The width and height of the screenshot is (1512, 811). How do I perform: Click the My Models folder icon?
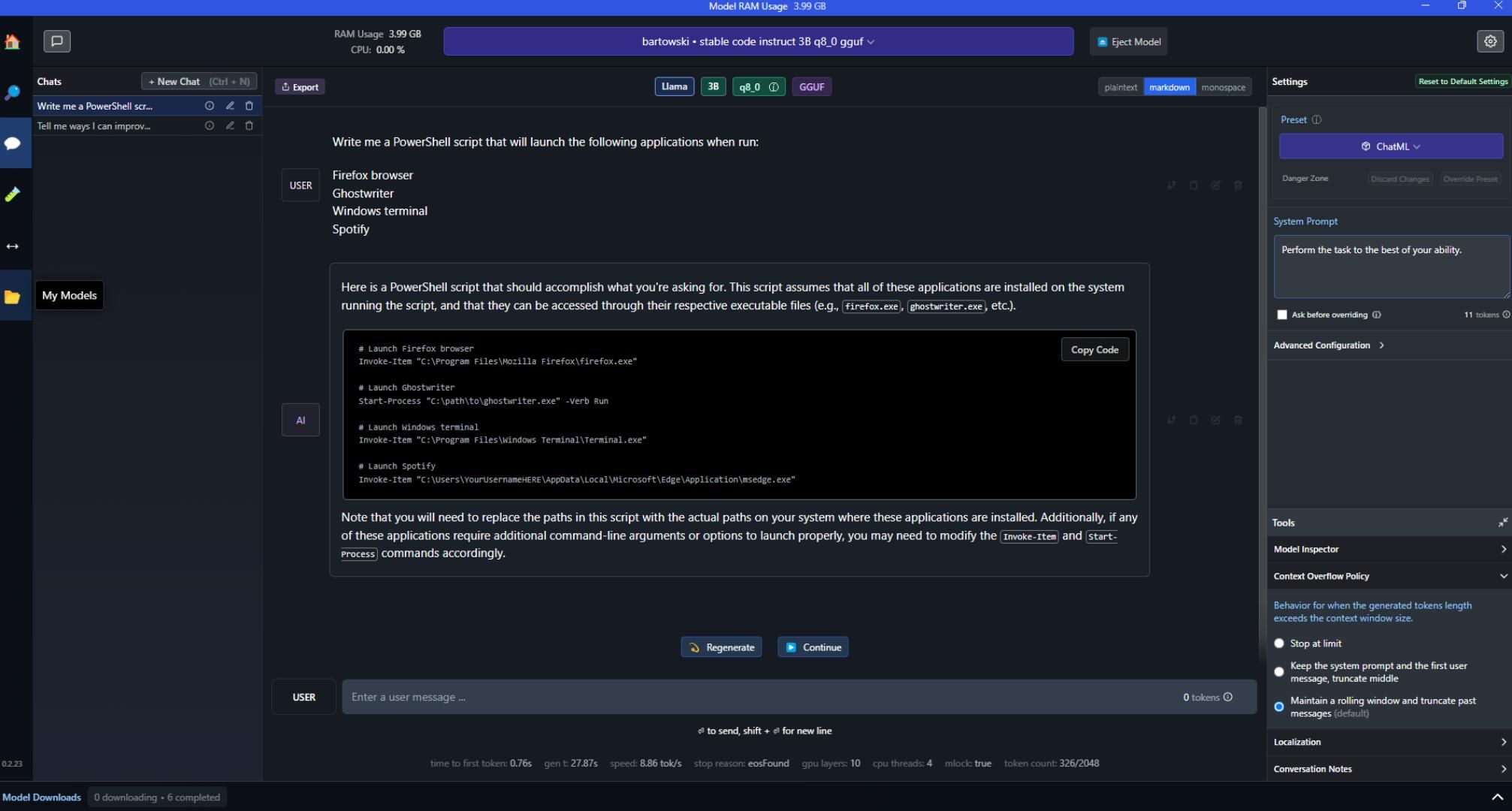click(x=13, y=295)
